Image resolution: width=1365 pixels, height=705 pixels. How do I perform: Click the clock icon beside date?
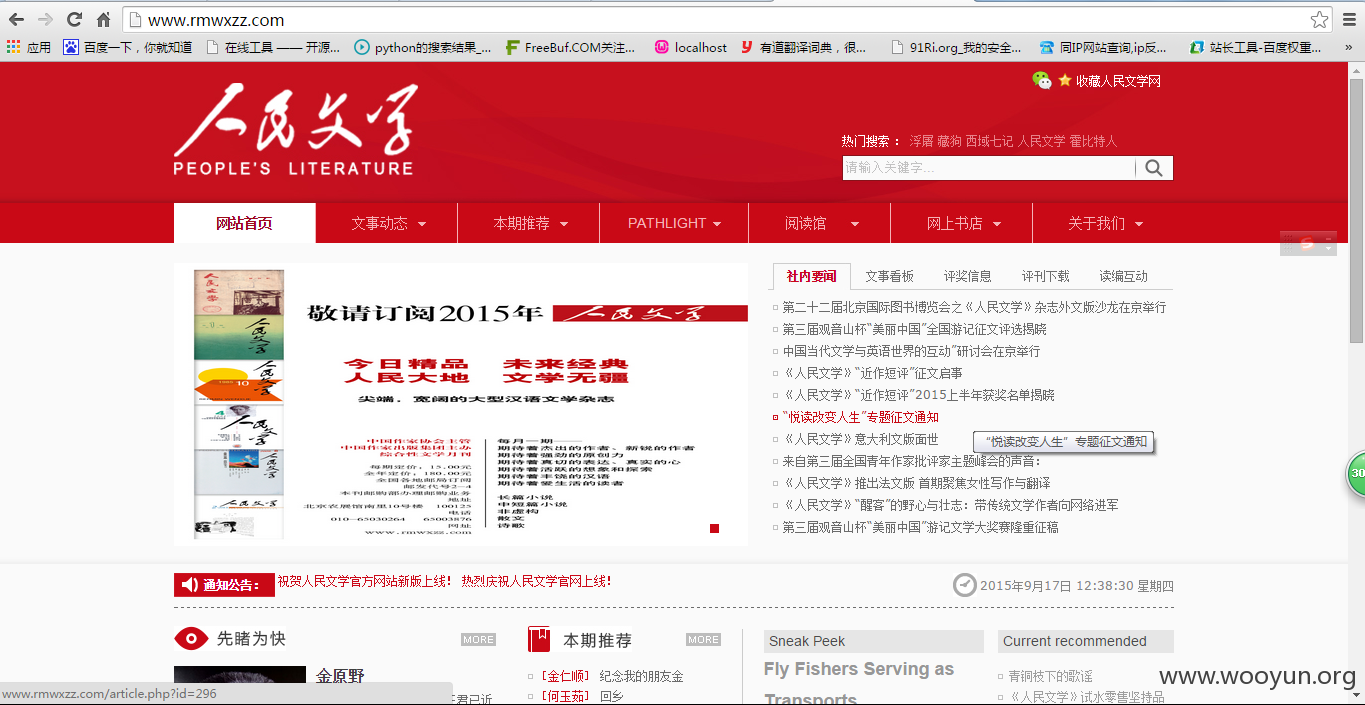pyautogui.click(x=964, y=585)
